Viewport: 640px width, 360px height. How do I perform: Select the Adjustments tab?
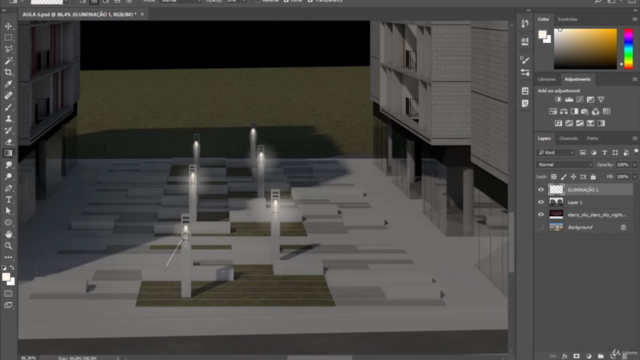(x=578, y=79)
